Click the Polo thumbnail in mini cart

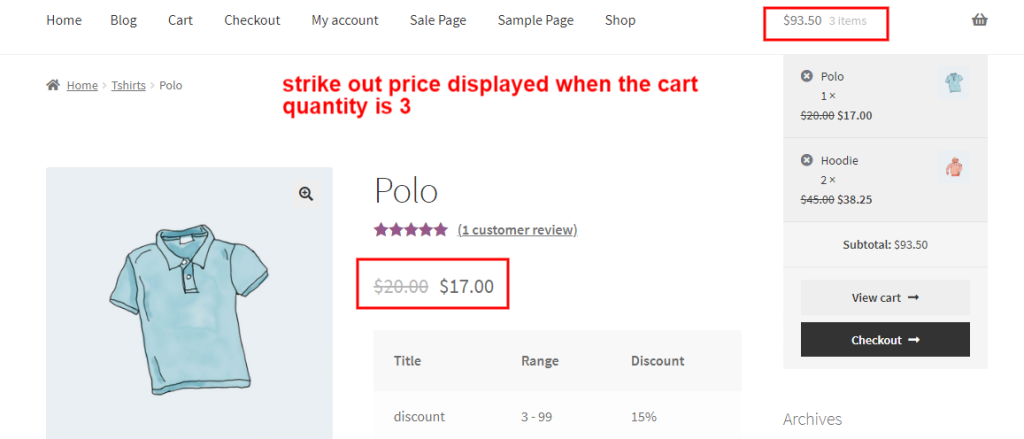pyautogui.click(x=955, y=82)
